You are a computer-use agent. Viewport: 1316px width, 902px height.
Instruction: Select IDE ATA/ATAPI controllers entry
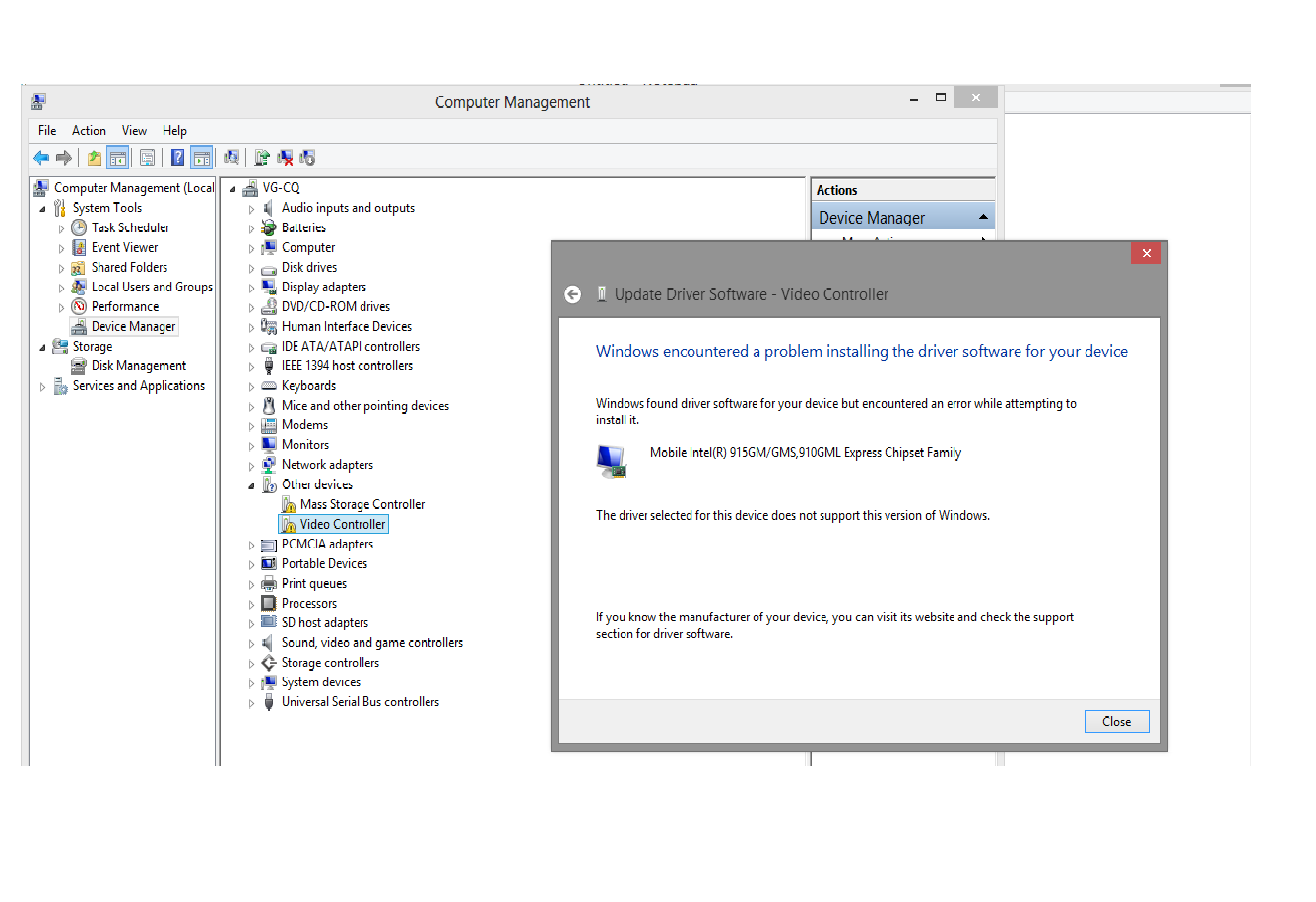351,346
